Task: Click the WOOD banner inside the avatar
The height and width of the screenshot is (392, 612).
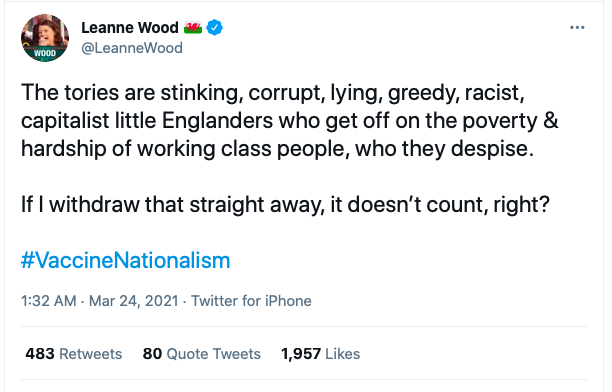Action: click(45, 53)
